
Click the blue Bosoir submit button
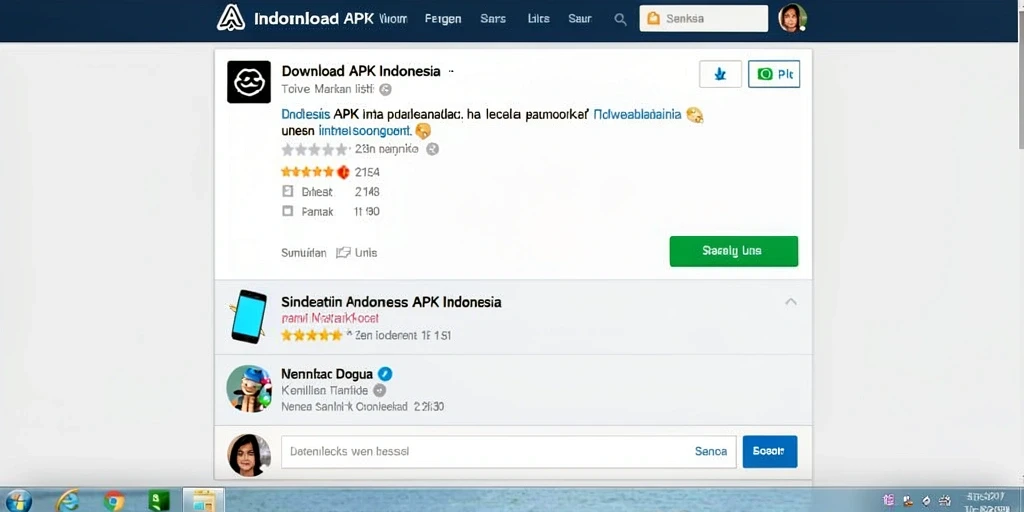[770, 452]
